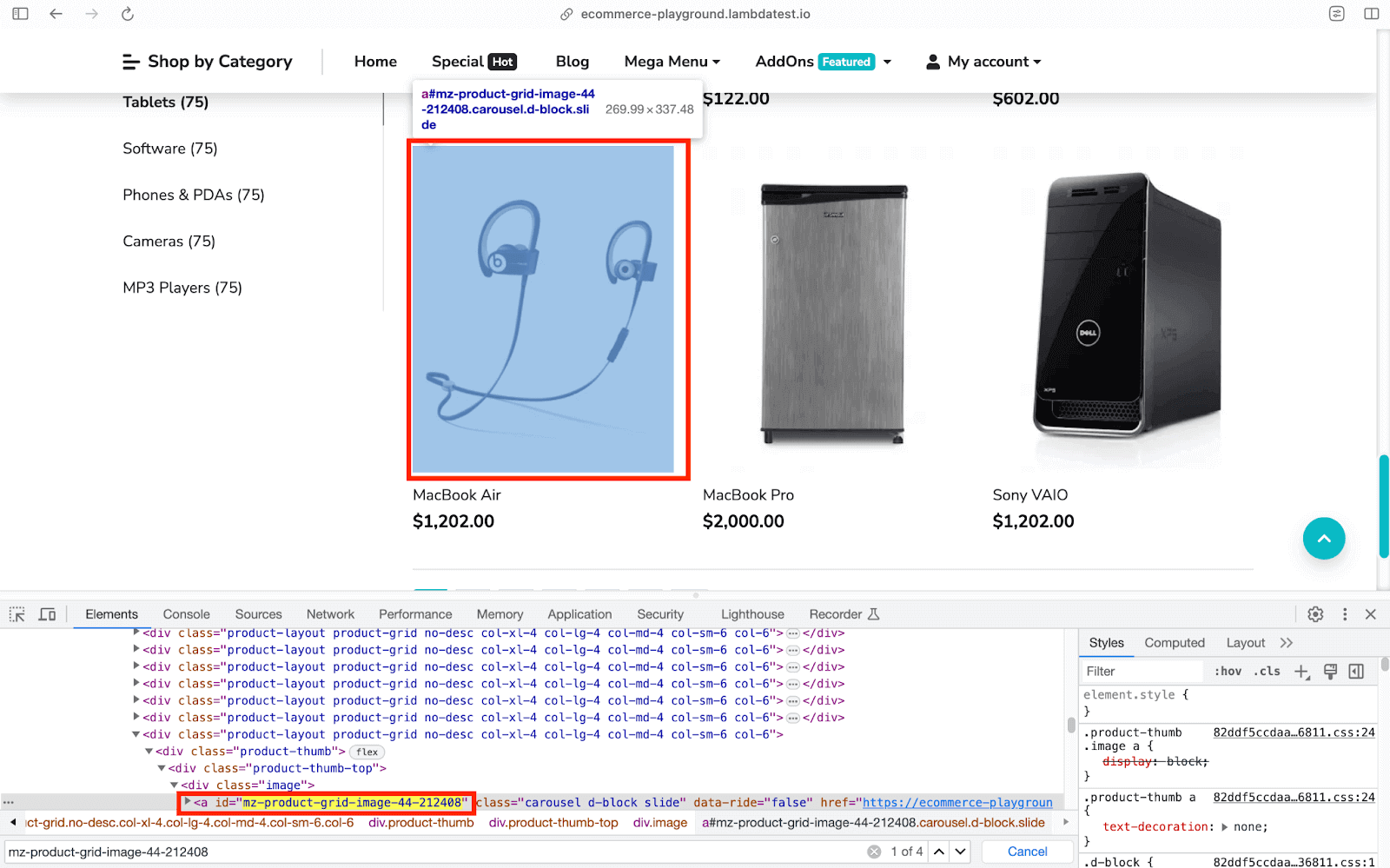Open the Cameras (75) category
The height and width of the screenshot is (868, 1390).
pos(169,242)
